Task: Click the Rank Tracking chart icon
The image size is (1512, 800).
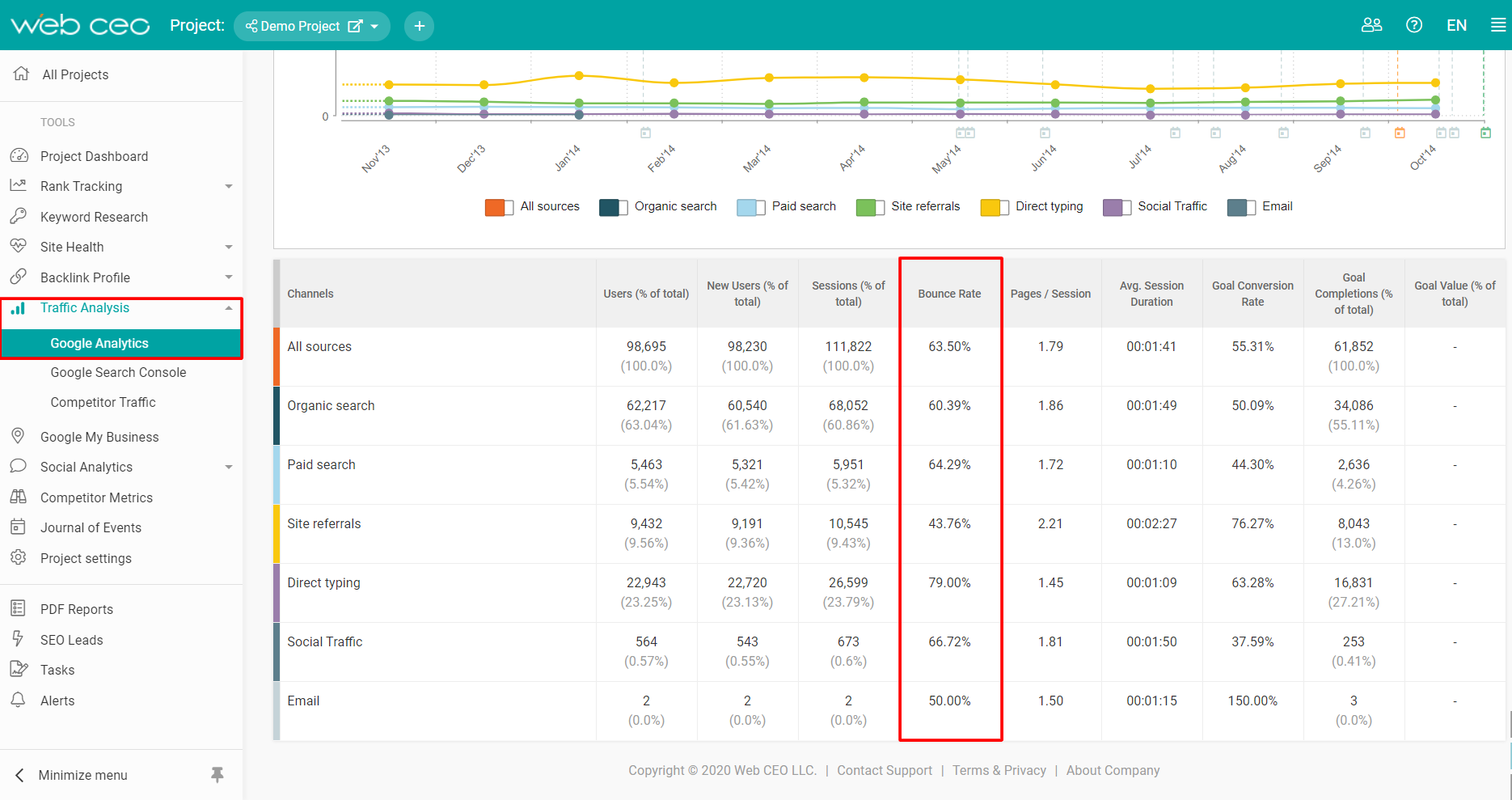Action: coord(19,185)
